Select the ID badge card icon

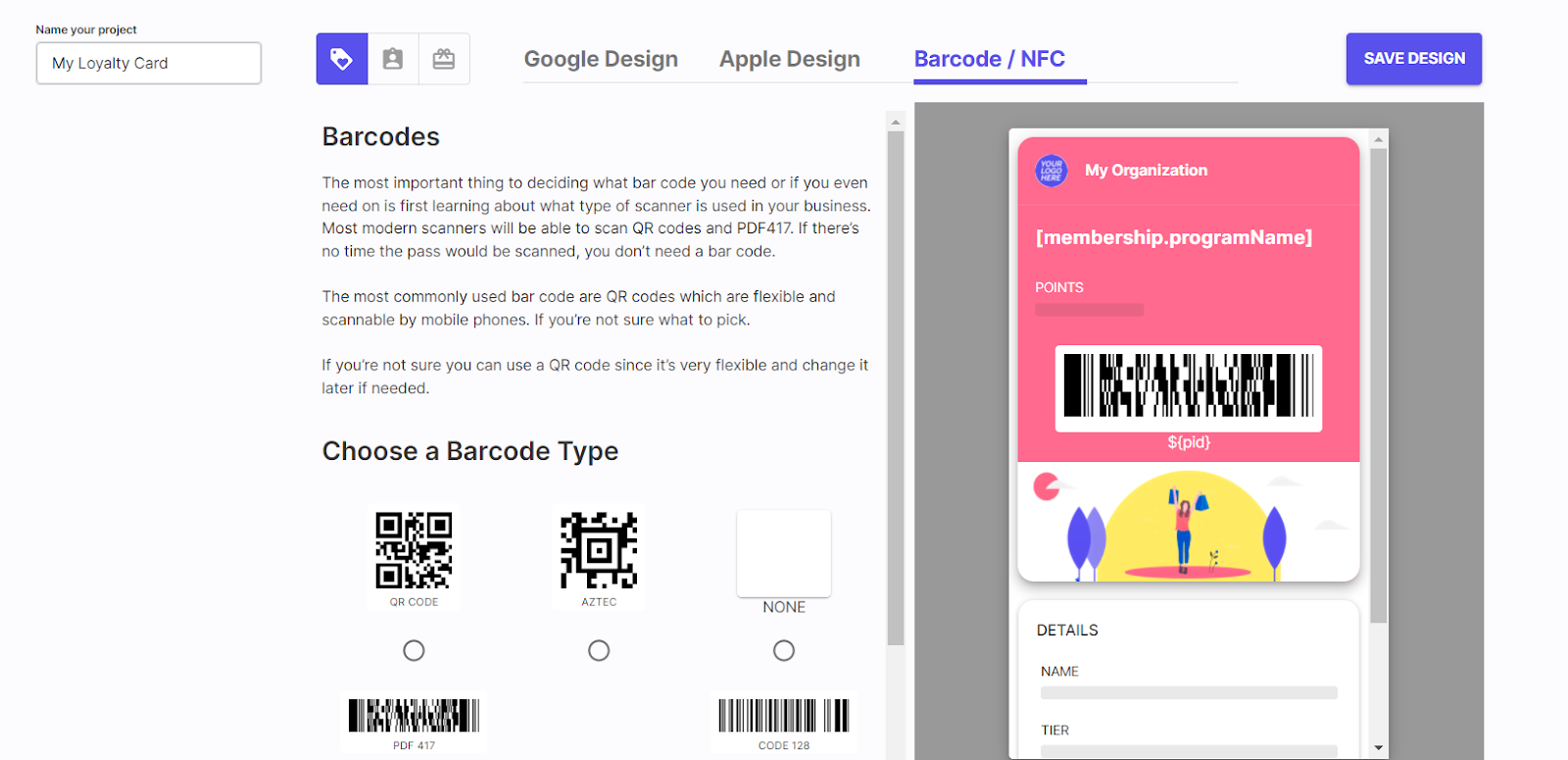click(393, 59)
